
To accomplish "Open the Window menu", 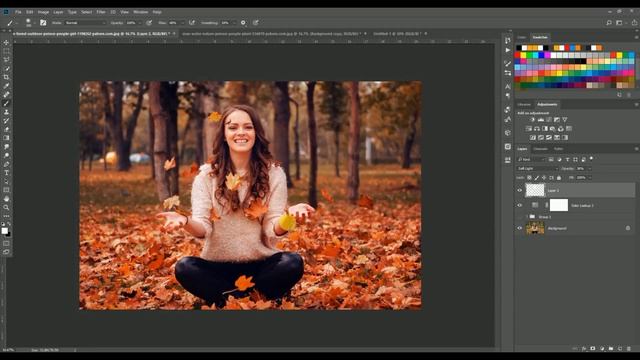I will pos(141,12).
